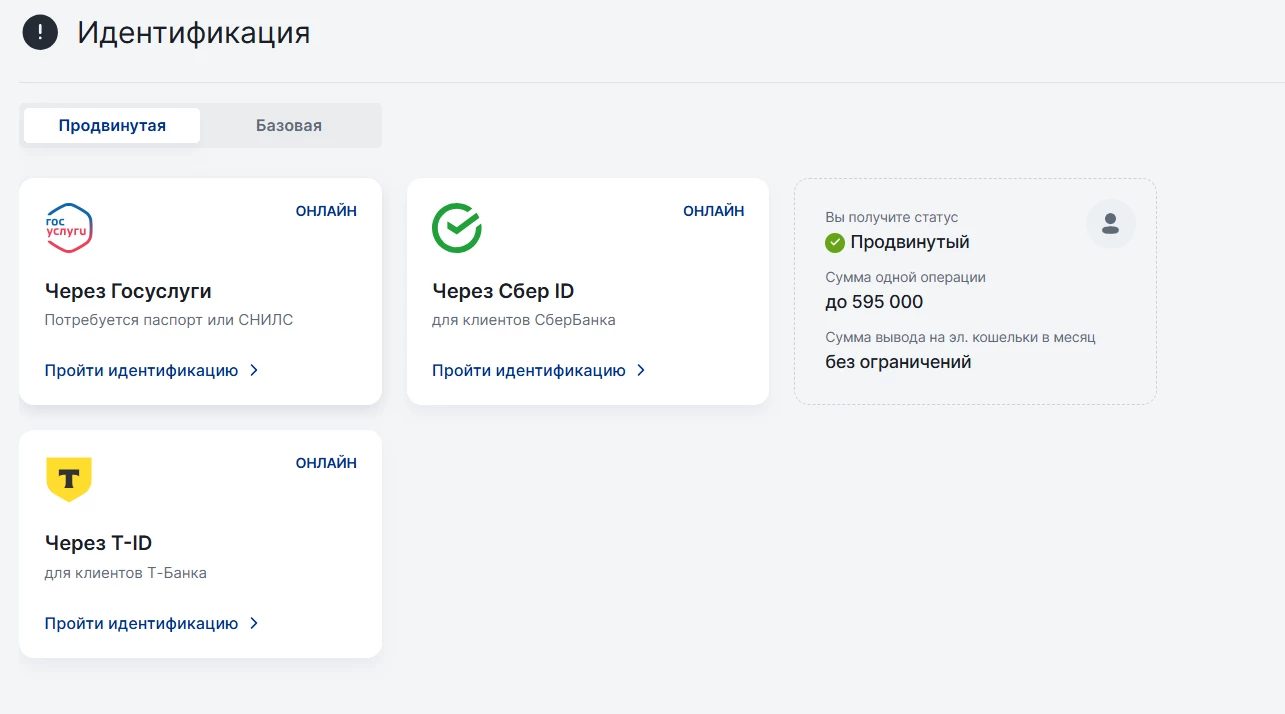The height and width of the screenshot is (714, 1285).
Task: Click the Через T-ID card title
Action: click(x=98, y=543)
